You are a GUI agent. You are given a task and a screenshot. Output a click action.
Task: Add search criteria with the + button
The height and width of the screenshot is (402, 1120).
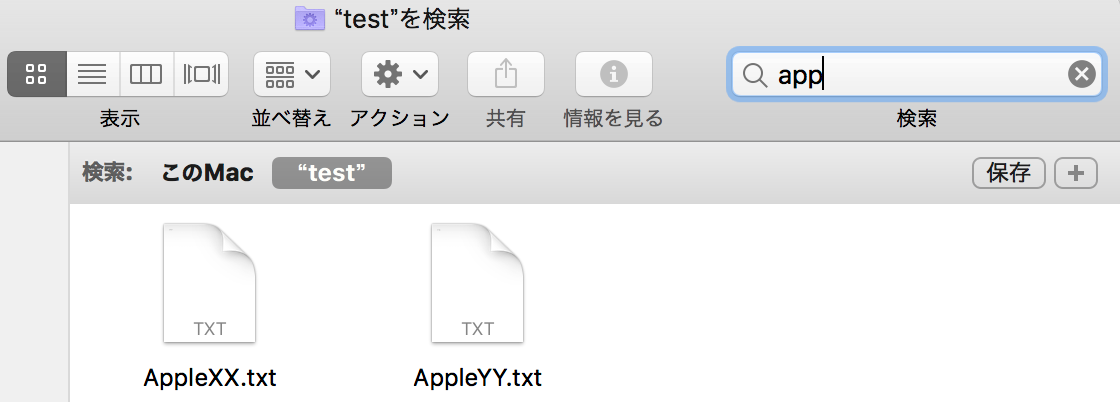click(1076, 174)
